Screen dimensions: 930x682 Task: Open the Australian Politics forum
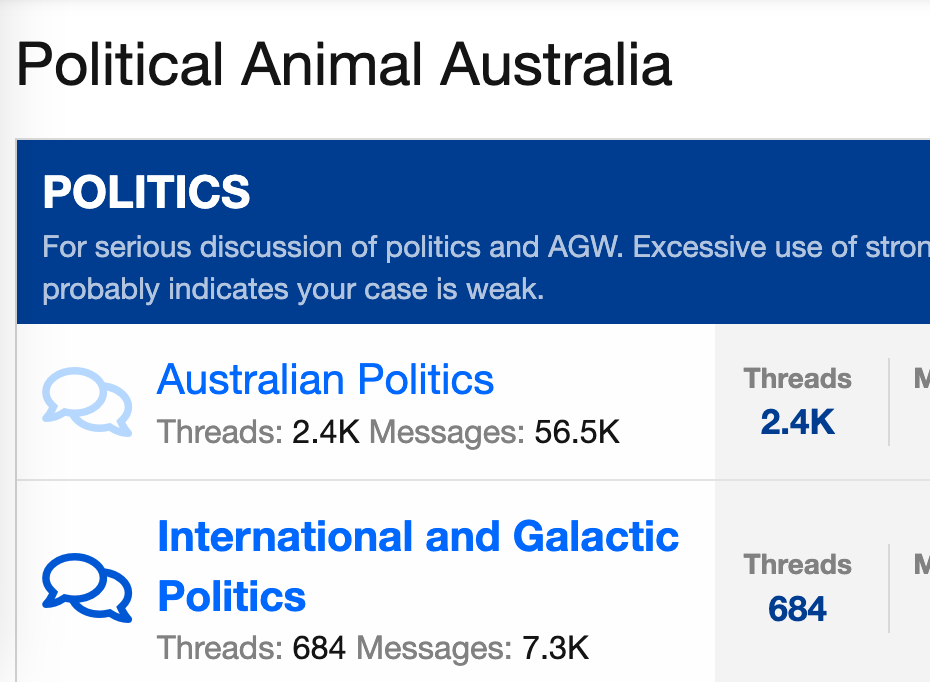tap(325, 380)
